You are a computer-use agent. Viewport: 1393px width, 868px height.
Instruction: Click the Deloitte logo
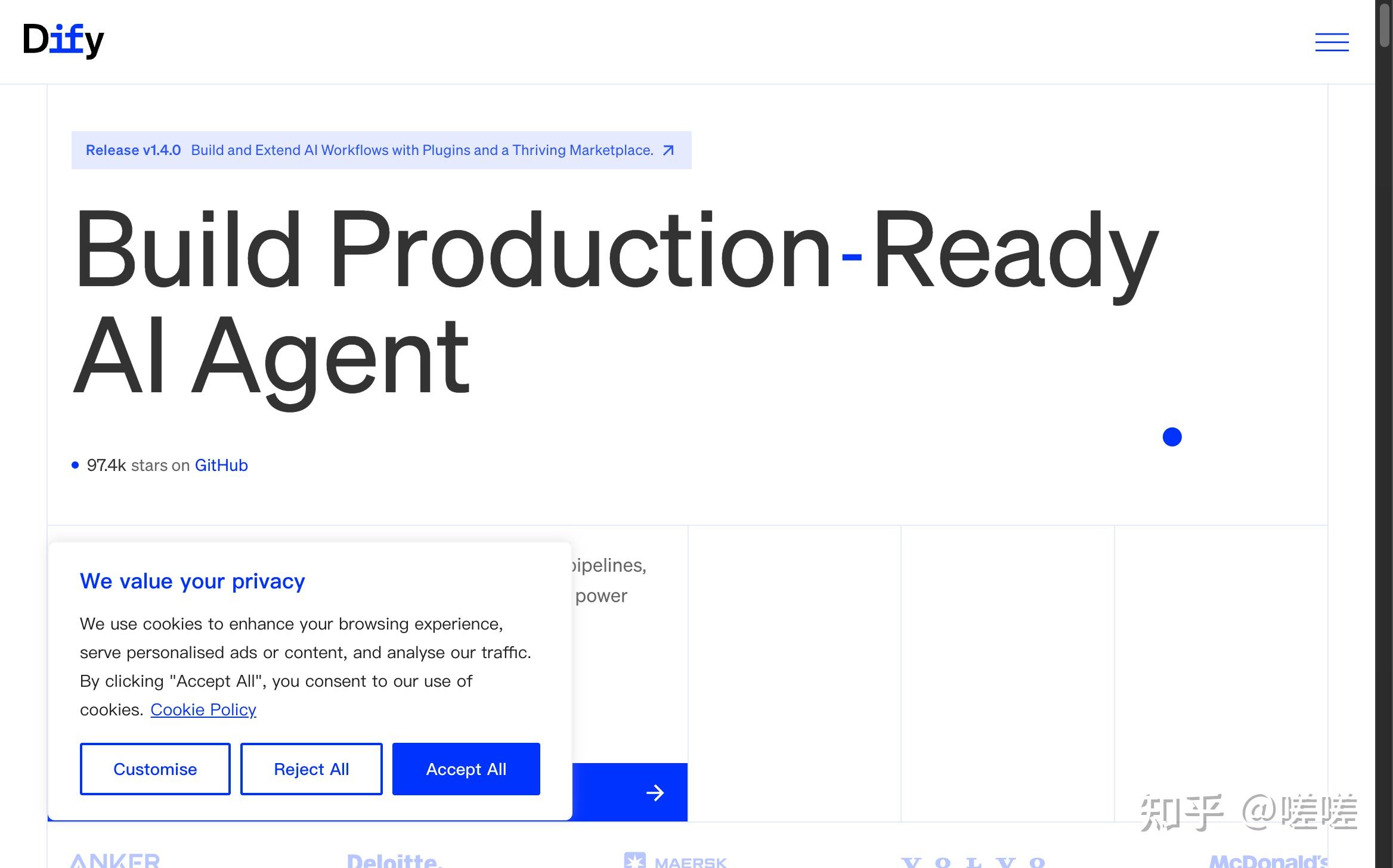394,861
